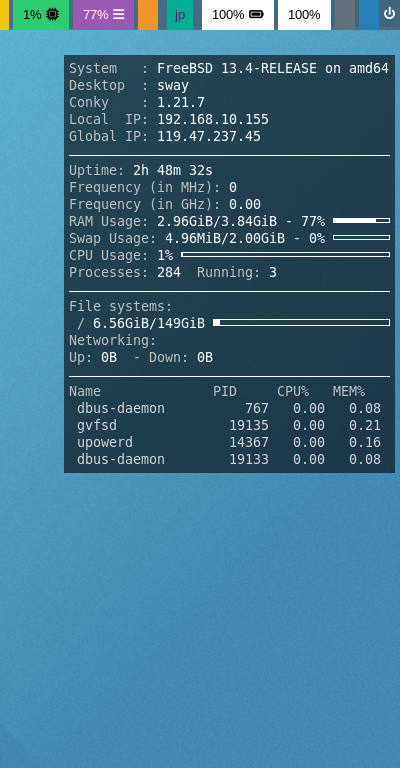Click PID 14367 in the process table
Image resolution: width=400 pixels, height=768 pixels.
[249, 442]
